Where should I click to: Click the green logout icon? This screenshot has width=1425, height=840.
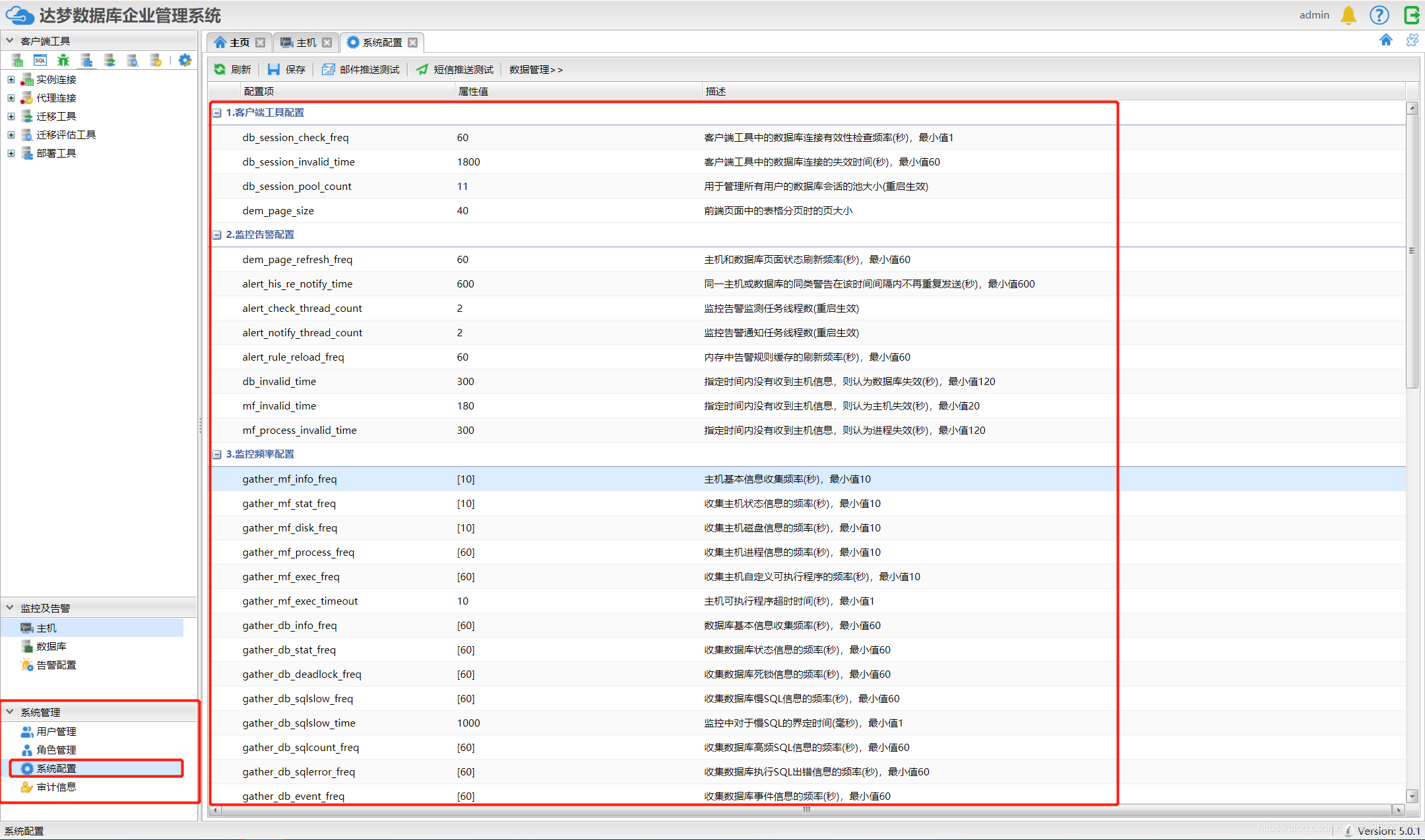[1411, 15]
